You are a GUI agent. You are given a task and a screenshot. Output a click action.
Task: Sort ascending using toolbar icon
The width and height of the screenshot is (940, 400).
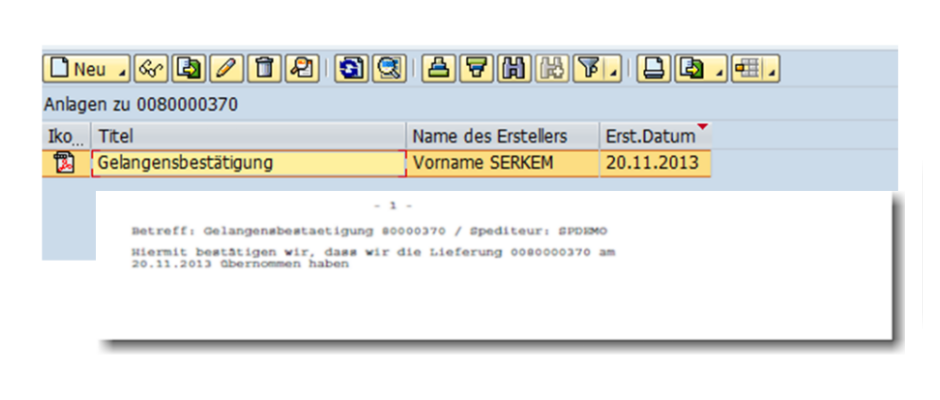point(438,69)
